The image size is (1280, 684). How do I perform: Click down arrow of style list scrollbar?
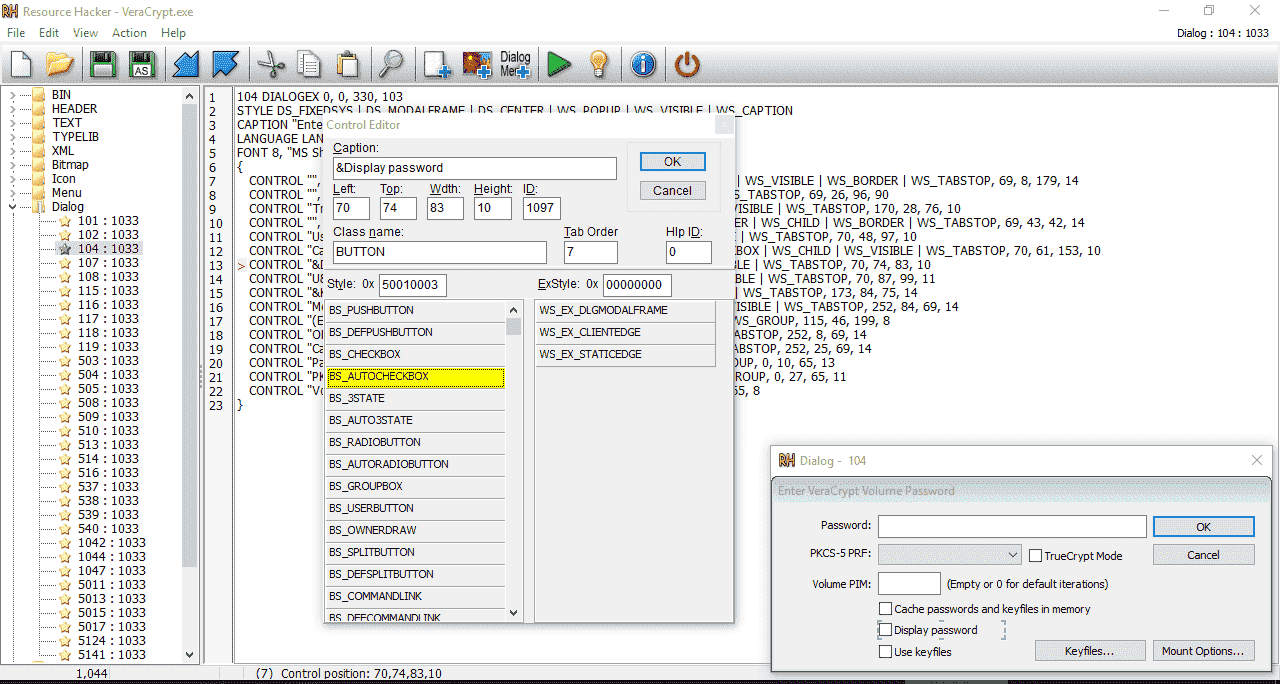pos(514,613)
